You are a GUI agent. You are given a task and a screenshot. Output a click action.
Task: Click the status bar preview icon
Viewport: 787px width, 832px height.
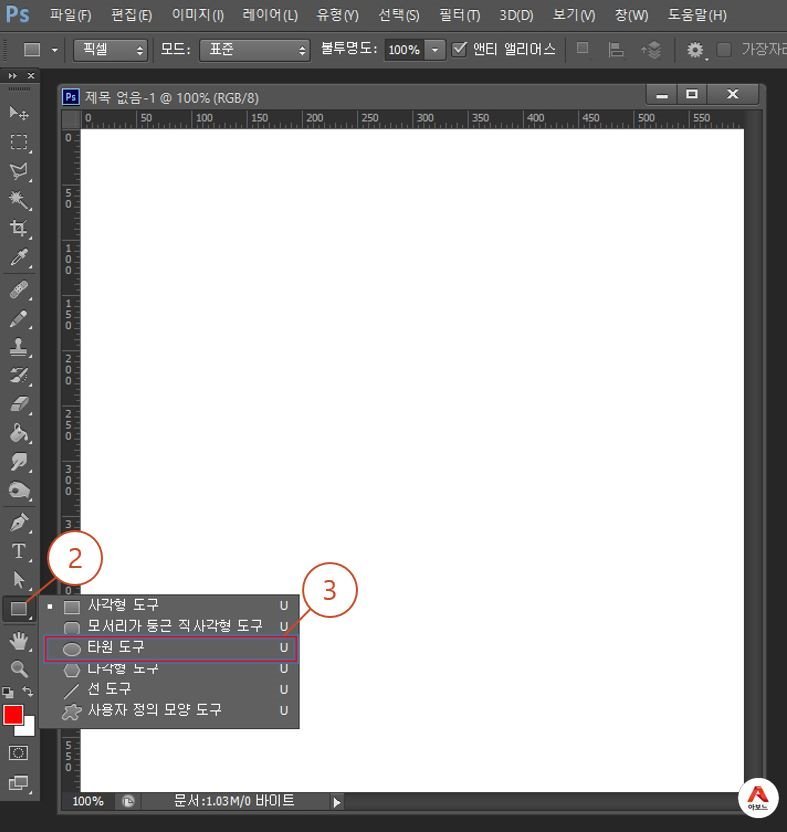click(x=128, y=801)
